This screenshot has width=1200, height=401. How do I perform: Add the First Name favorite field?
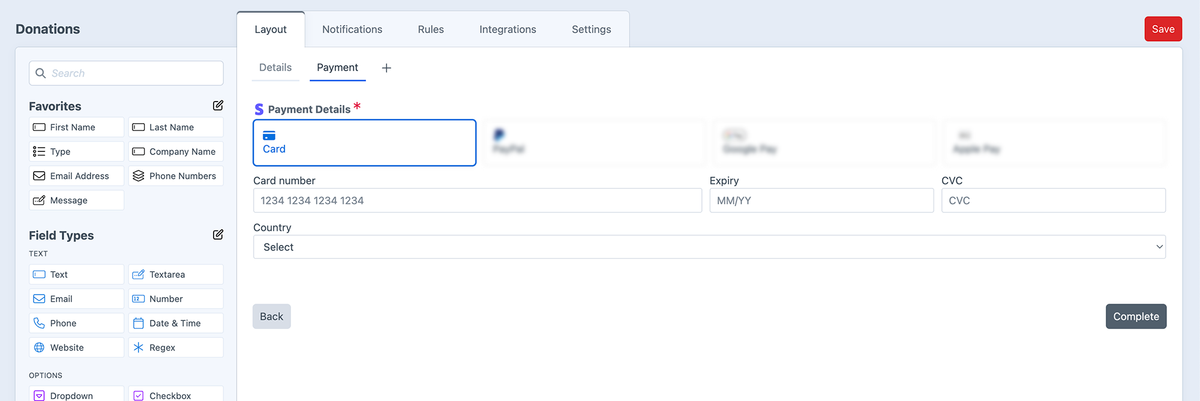(x=77, y=127)
